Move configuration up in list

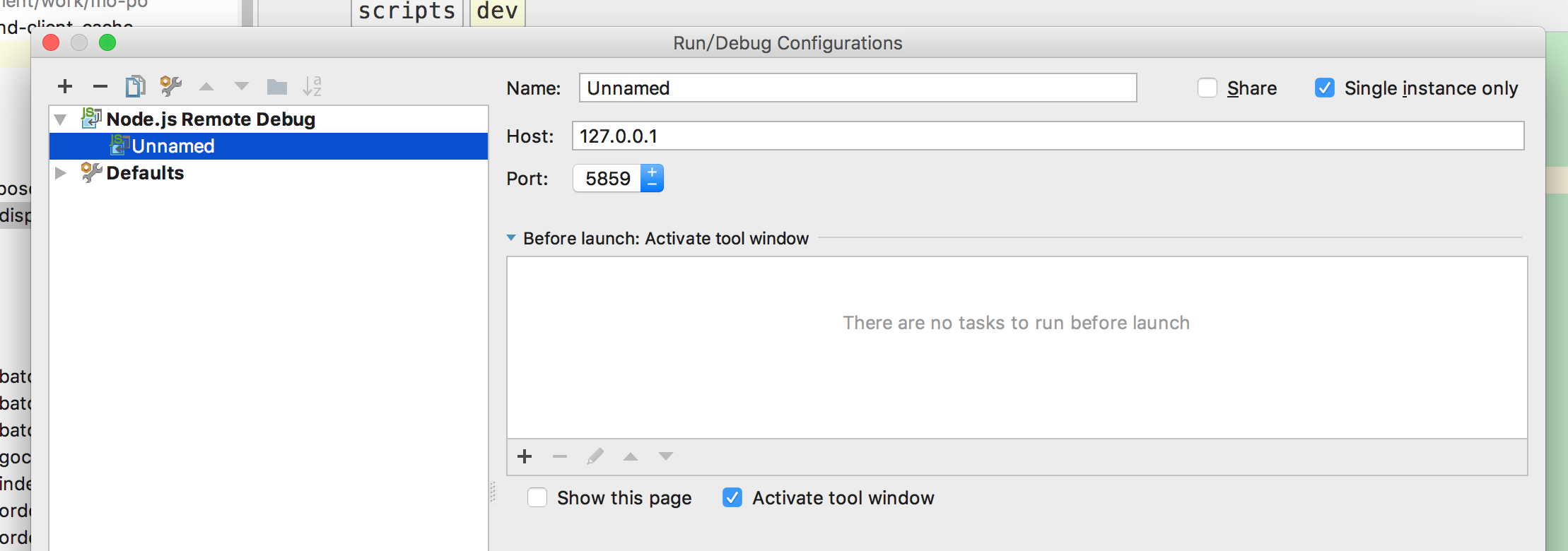coord(206,87)
